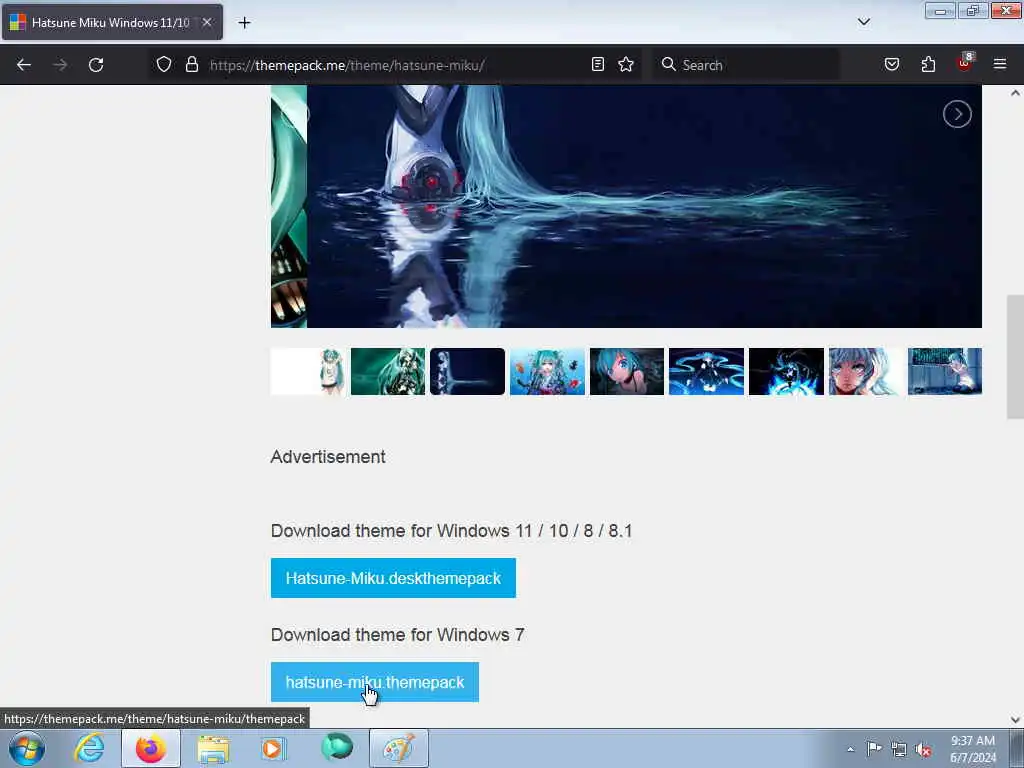
Task: Launch Internet Explorer from taskbar
Action: (89, 748)
